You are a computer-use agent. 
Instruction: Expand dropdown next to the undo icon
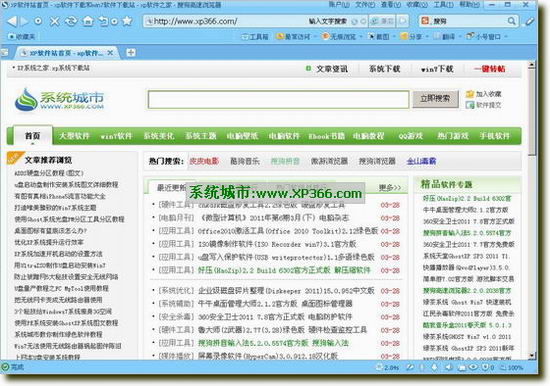tap(114, 21)
